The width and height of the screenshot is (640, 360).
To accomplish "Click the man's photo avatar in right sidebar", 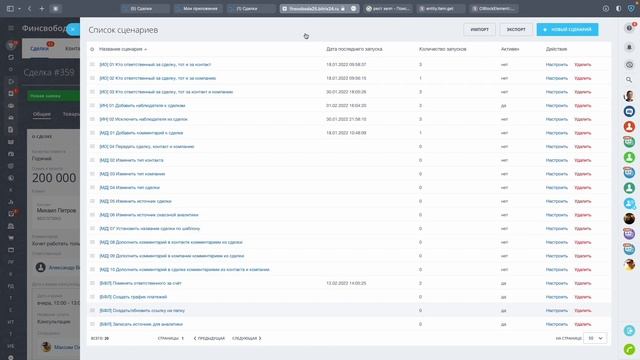I will pos(629,96).
